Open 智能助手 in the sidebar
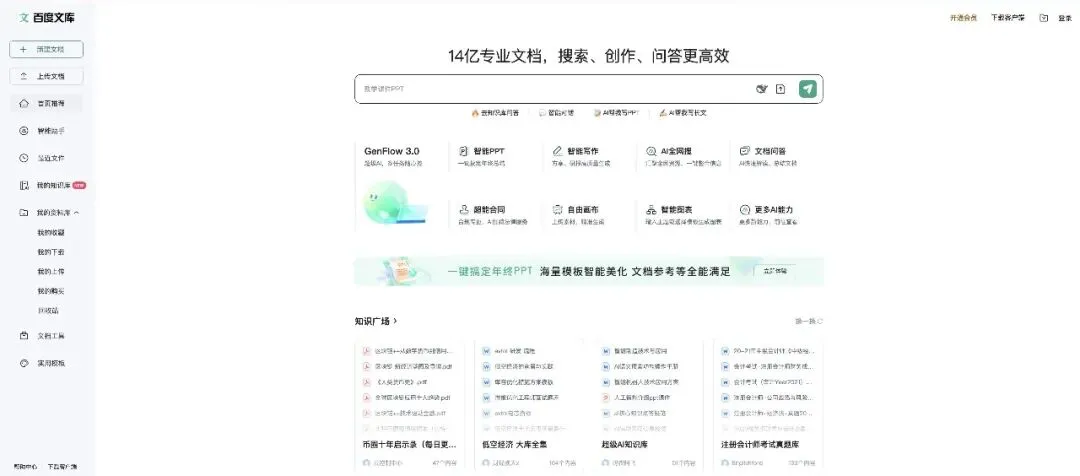Image resolution: width=1080 pixels, height=476 pixels. [x=46, y=131]
